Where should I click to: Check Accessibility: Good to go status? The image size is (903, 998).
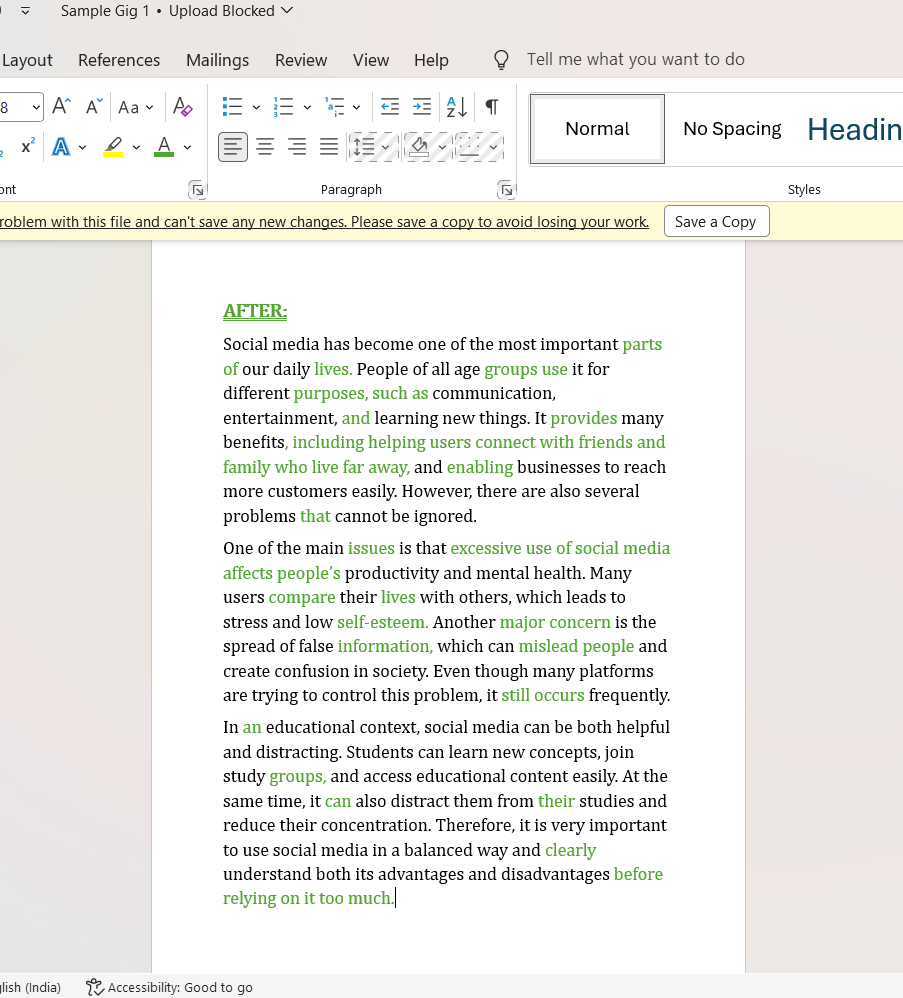(x=169, y=987)
